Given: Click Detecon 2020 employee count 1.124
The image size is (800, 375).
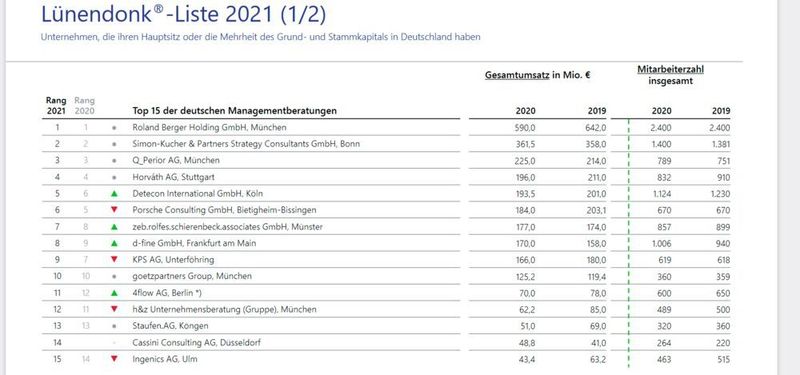Looking at the screenshot, I should click(662, 193).
